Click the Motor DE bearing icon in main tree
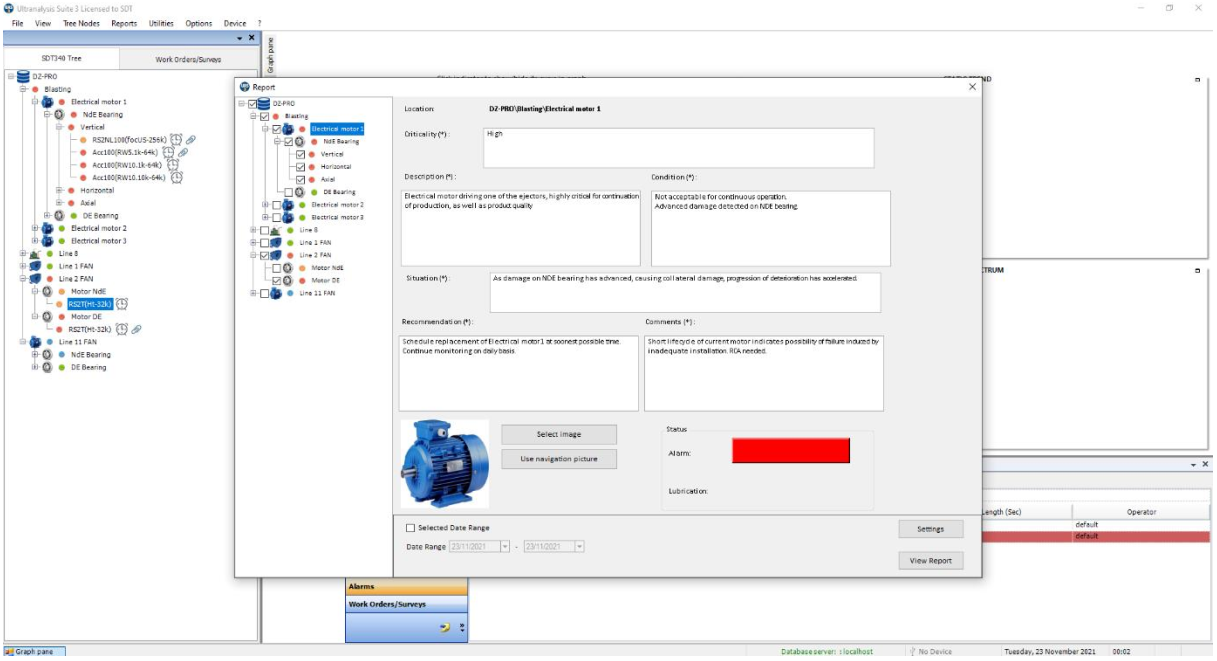Image resolution: width=1217 pixels, height=661 pixels. (47, 316)
